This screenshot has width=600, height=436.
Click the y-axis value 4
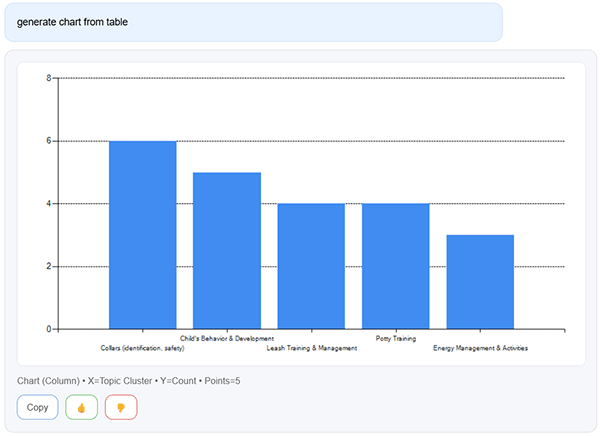[49, 204]
